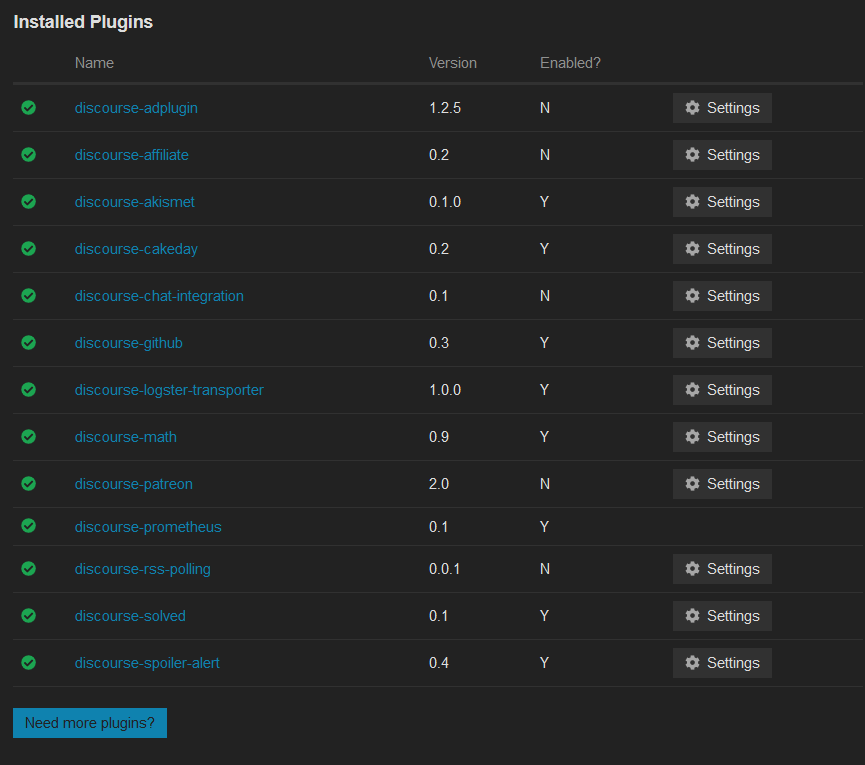
Task: Click the 'Version' column header
Action: tap(453, 63)
